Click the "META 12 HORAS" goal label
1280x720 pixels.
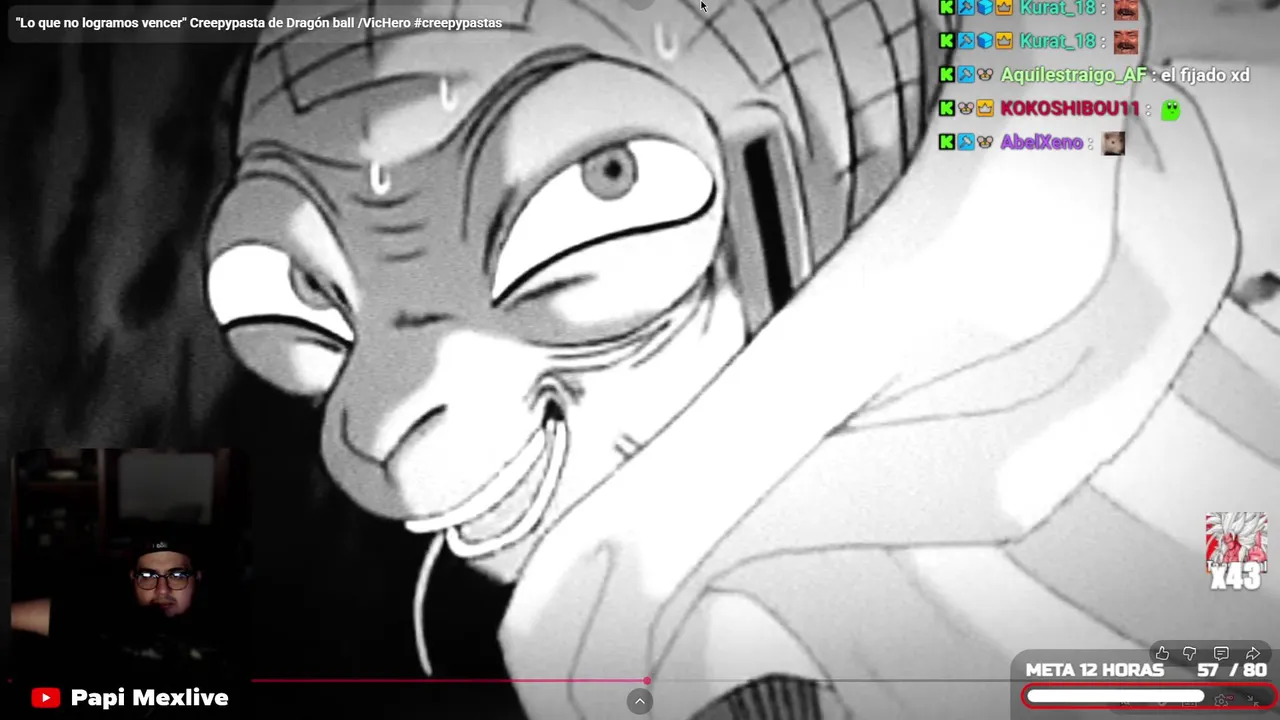coord(1095,670)
